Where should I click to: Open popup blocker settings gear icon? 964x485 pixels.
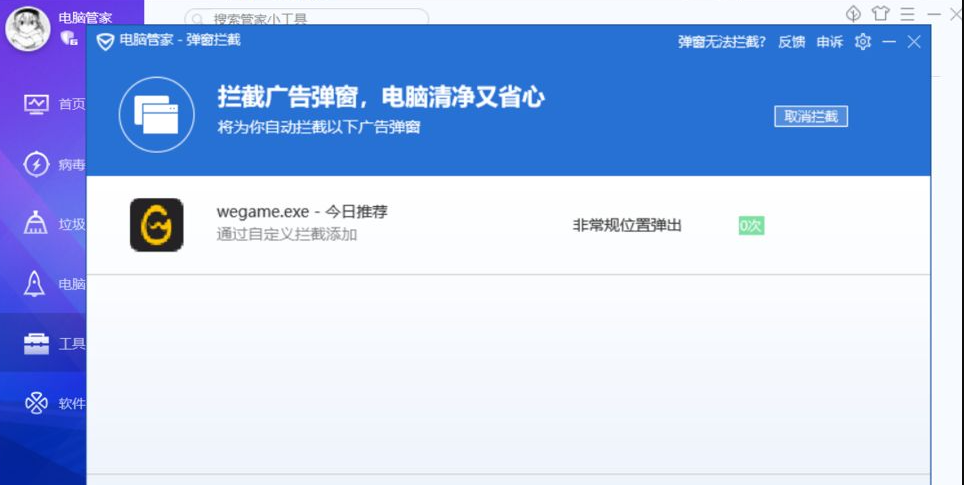(863, 41)
